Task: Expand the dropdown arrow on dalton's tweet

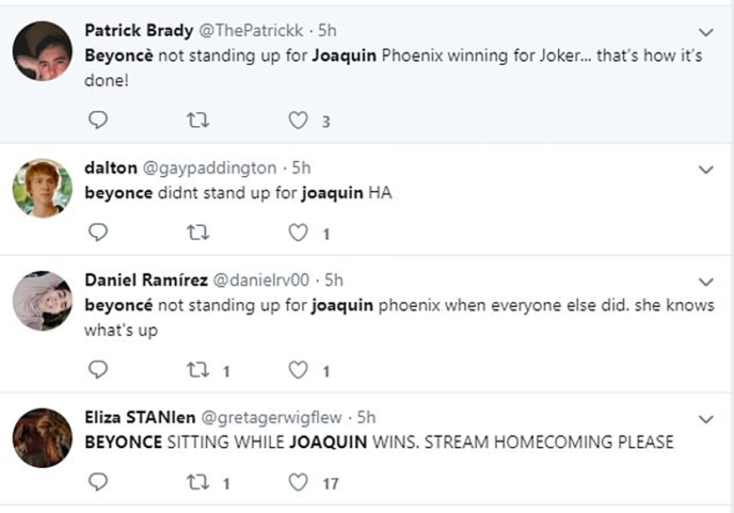Action: pos(706,170)
